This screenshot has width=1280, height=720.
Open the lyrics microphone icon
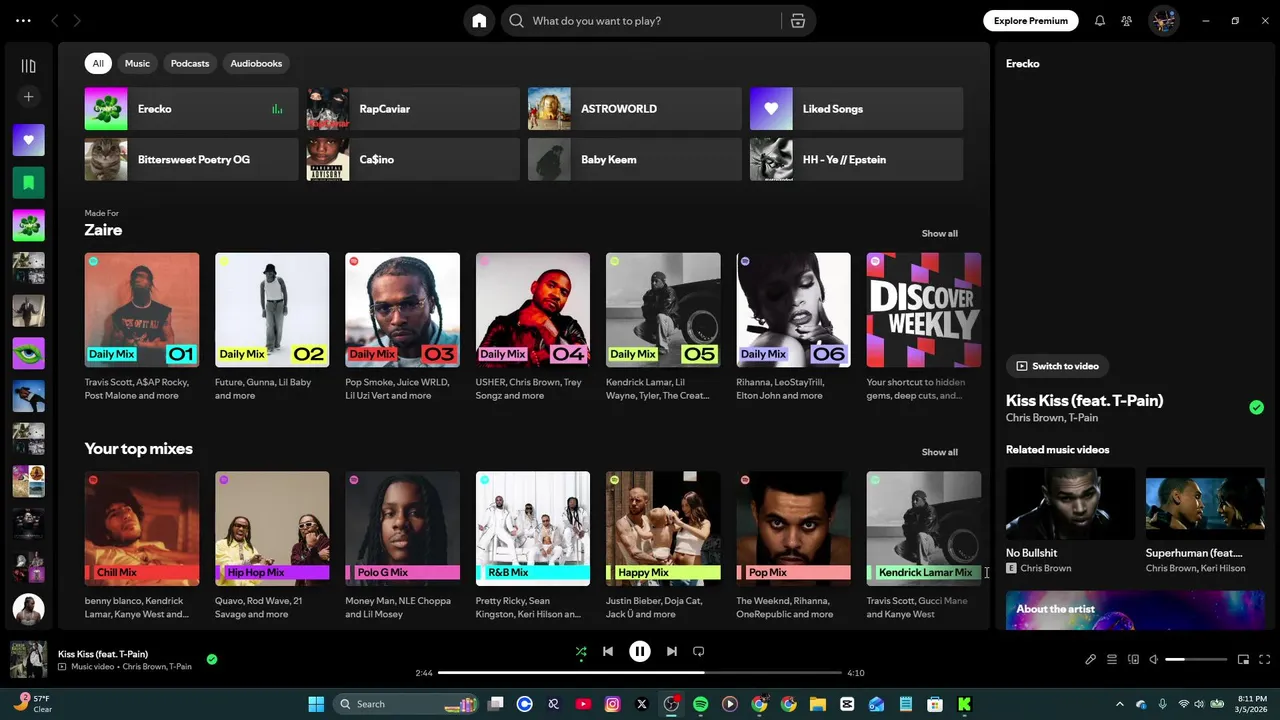point(1091,659)
